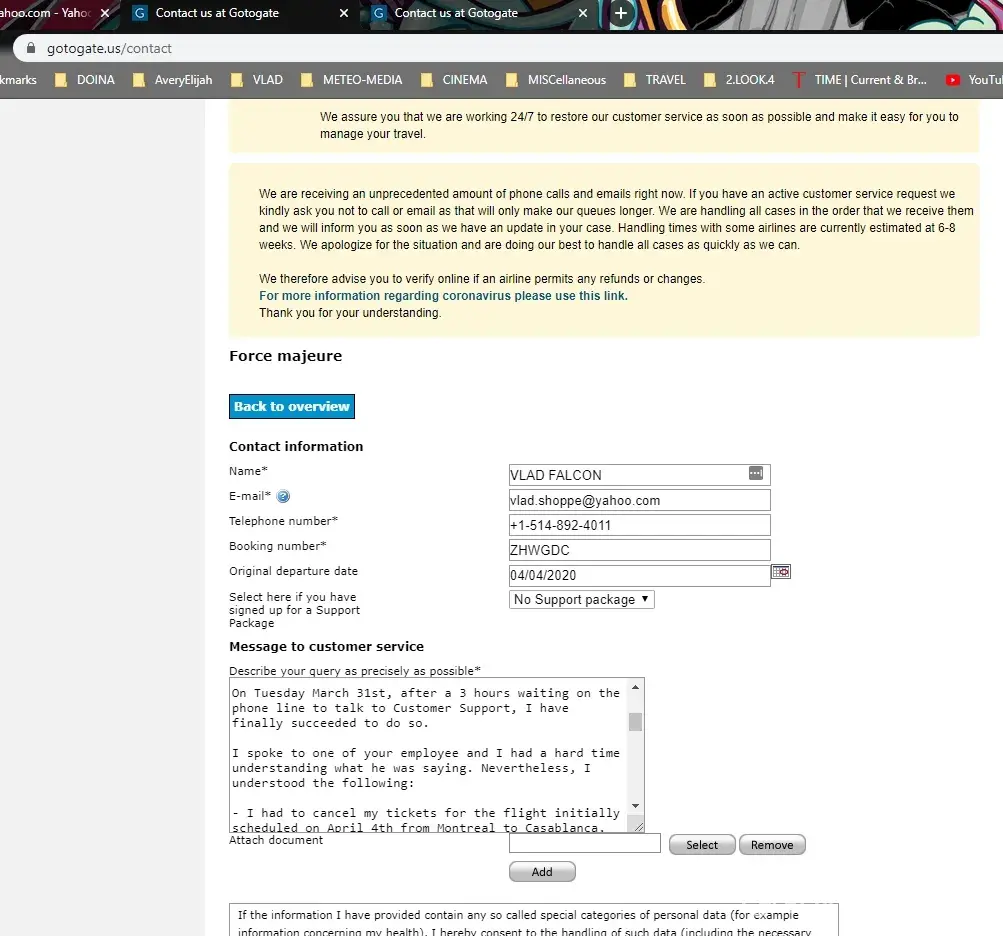
Task: Click the Select attachment button
Action: click(x=702, y=845)
